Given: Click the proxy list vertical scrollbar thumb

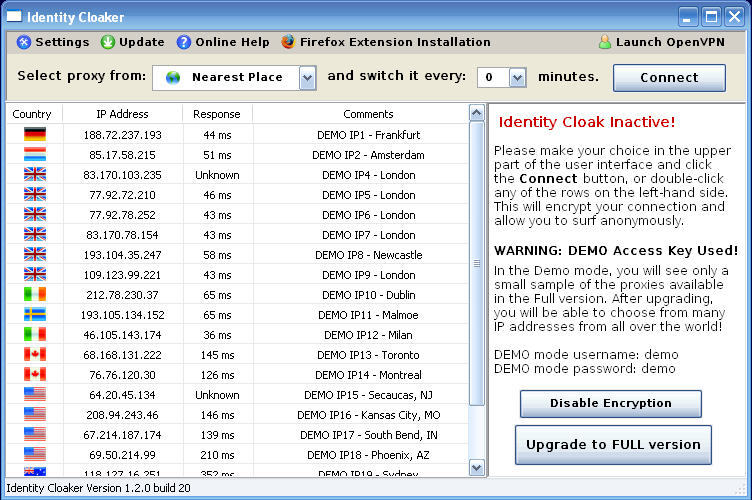Looking at the screenshot, I should click(x=476, y=263).
